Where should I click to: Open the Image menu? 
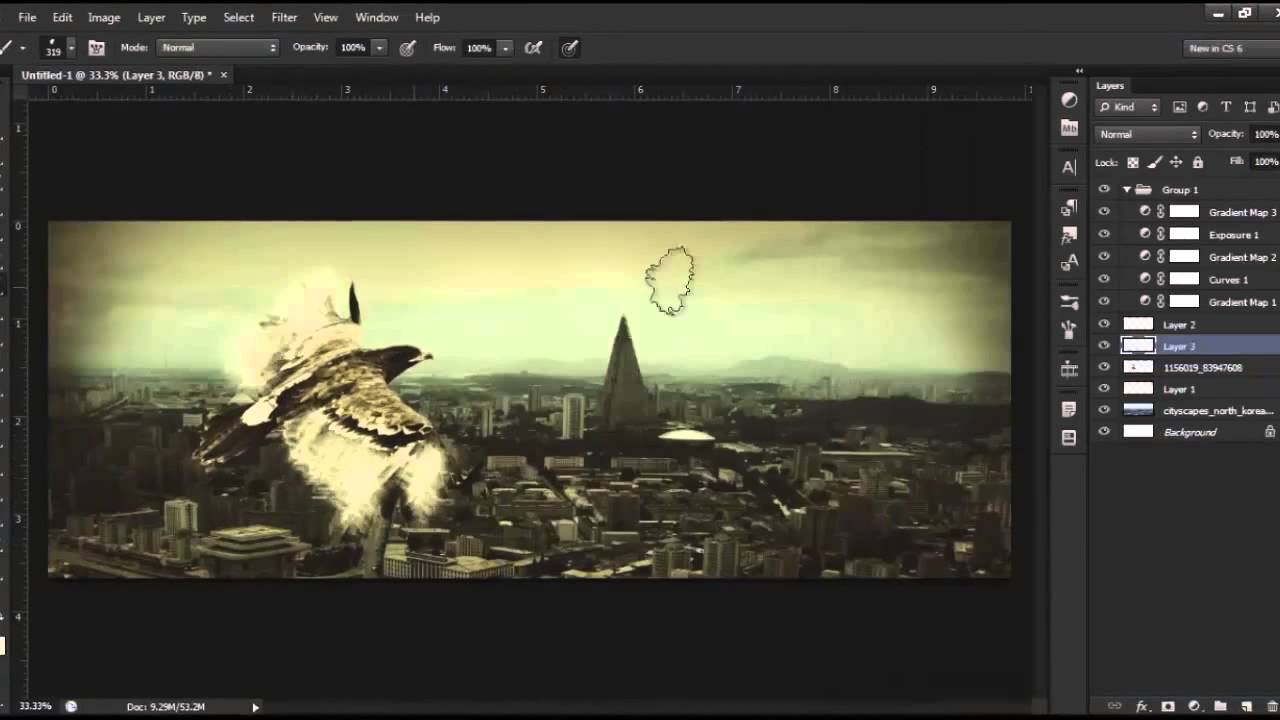click(x=104, y=17)
